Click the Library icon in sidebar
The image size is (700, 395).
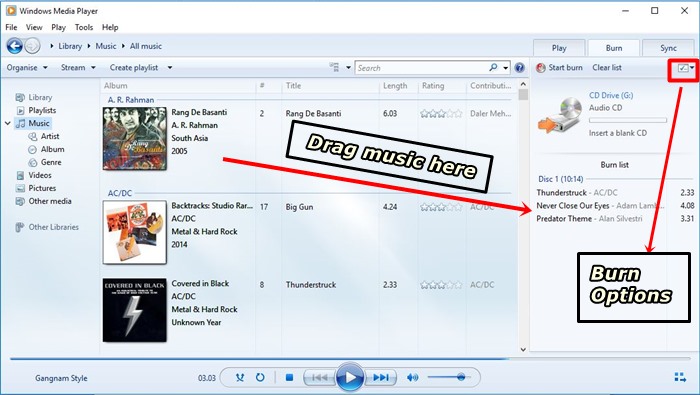[x=20, y=97]
